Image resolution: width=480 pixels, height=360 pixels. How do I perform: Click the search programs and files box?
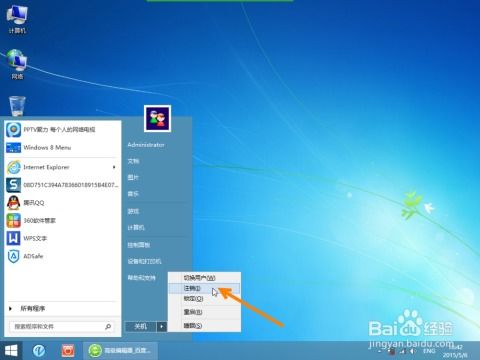coord(62,327)
